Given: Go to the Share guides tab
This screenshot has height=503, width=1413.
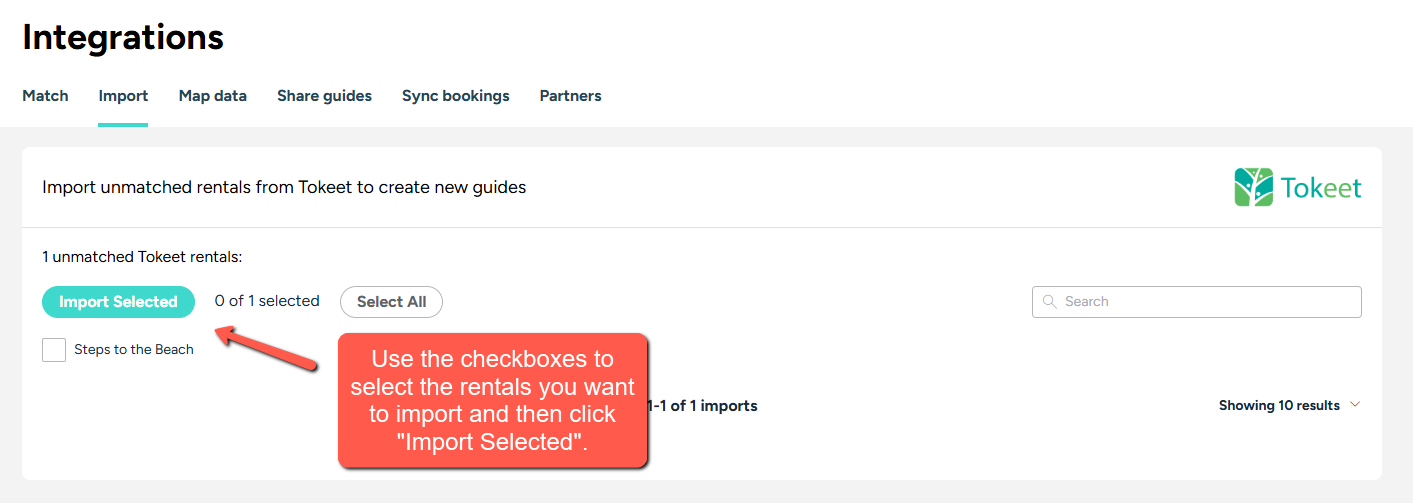Looking at the screenshot, I should tap(324, 96).
